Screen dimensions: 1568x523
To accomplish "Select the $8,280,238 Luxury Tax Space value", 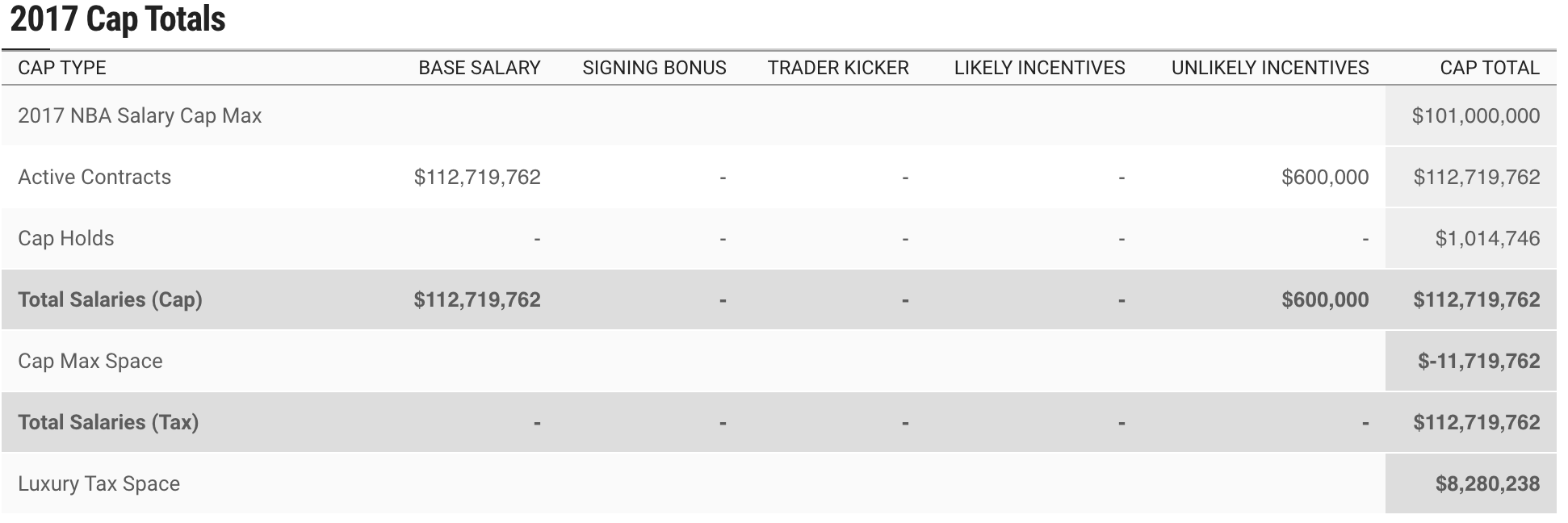I will (1487, 483).
